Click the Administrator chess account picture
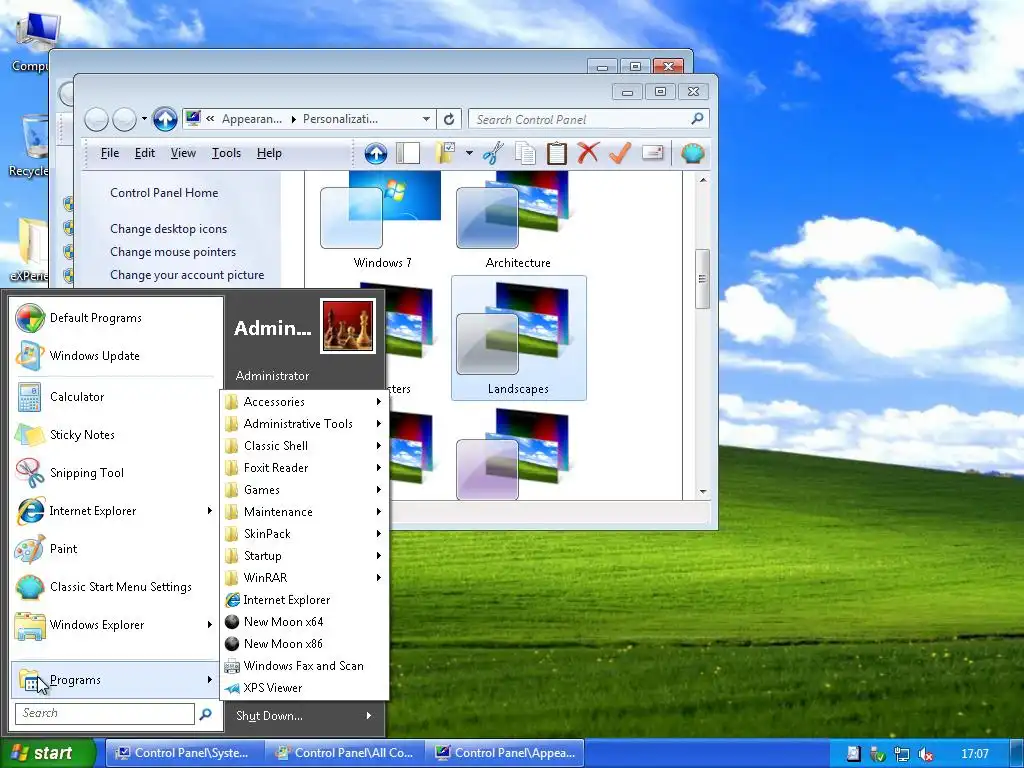Screen dimensions: 1024x768 348,326
